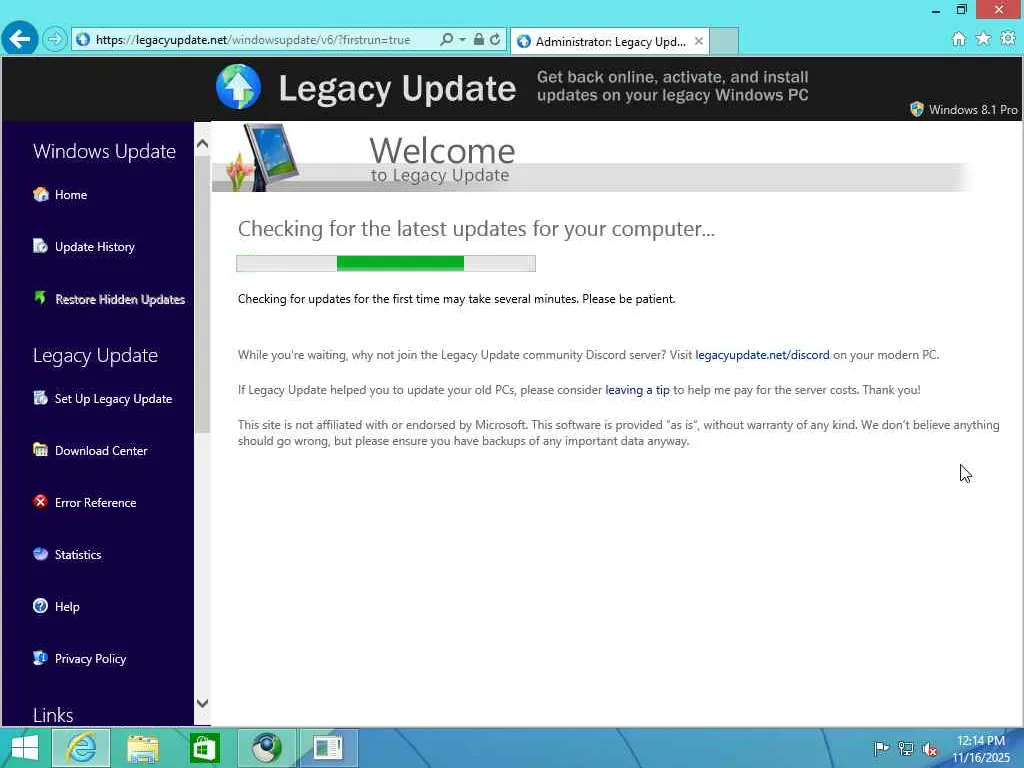This screenshot has width=1024, height=768.
Task: Click the Download Center folder icon
Action: [40, 450]
